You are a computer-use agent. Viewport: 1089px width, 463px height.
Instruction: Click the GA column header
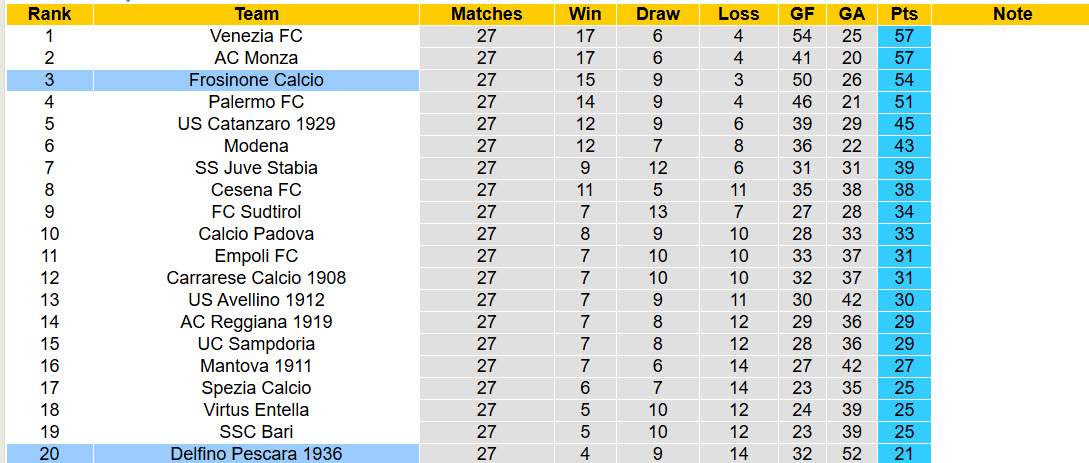pos(852,14)
